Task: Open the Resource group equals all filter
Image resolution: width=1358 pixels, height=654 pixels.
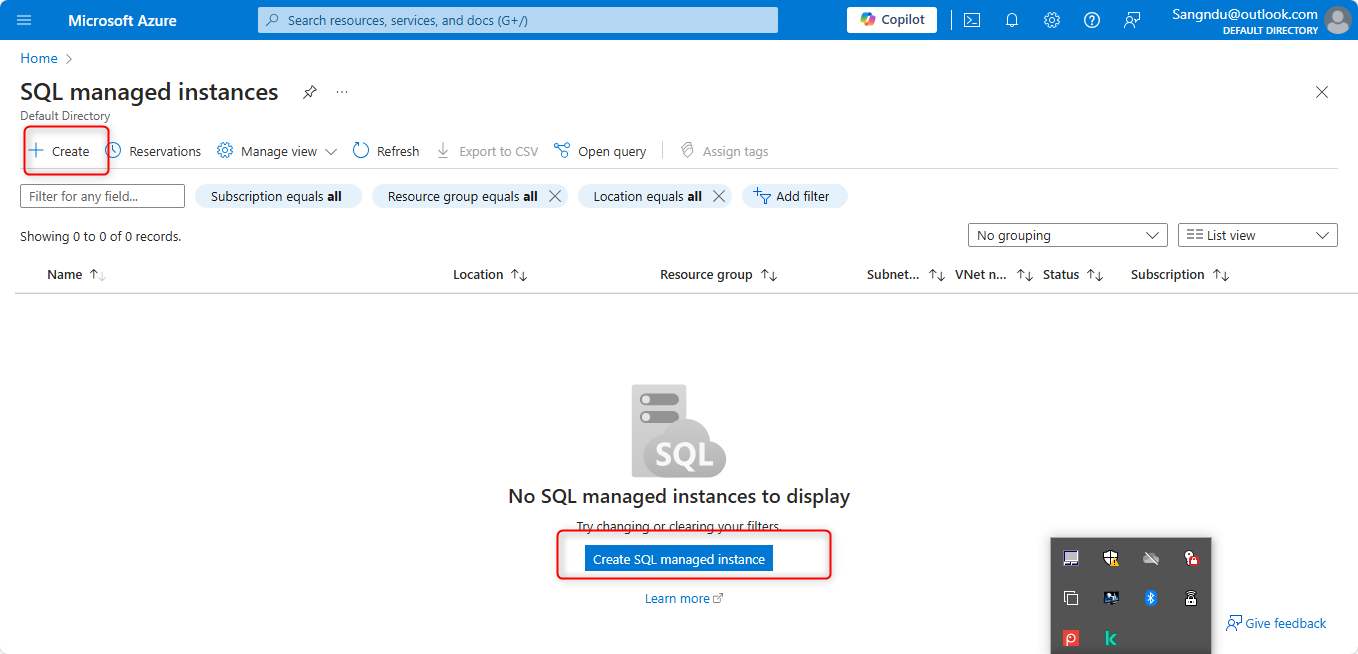Action: pyautogui.click(x=462, y=196)
